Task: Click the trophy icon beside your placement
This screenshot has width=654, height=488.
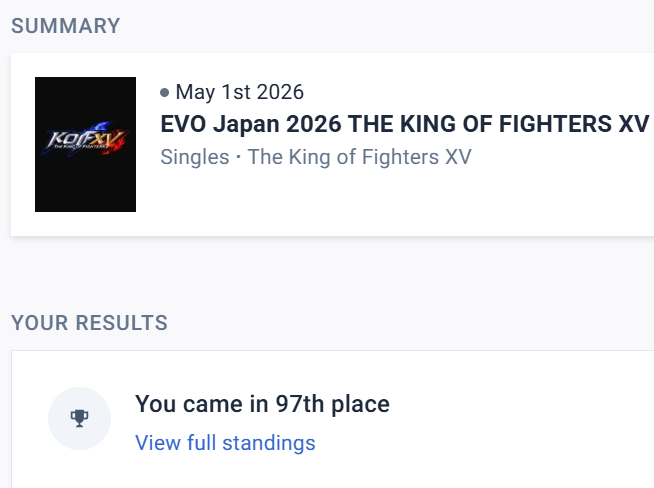Action: click(79, 418)
